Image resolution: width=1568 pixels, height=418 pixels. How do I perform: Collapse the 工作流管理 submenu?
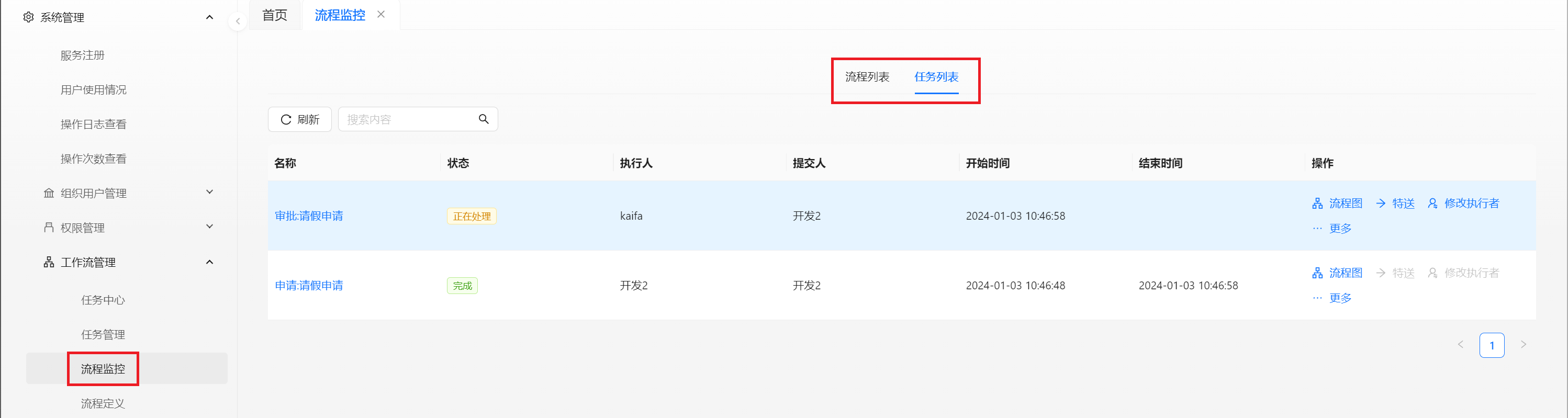pos(209,262)
